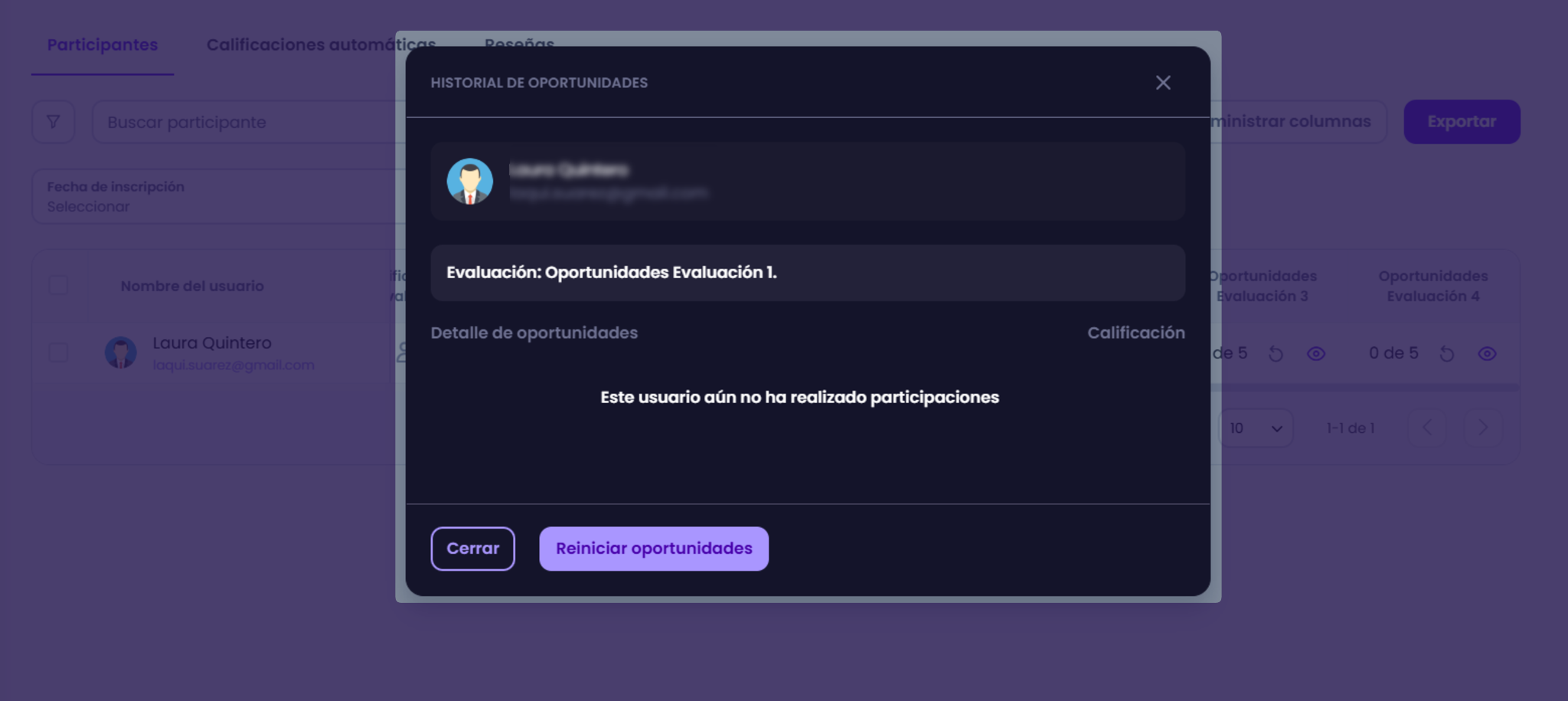Go to the previous page arrow

coord(1427,427)
